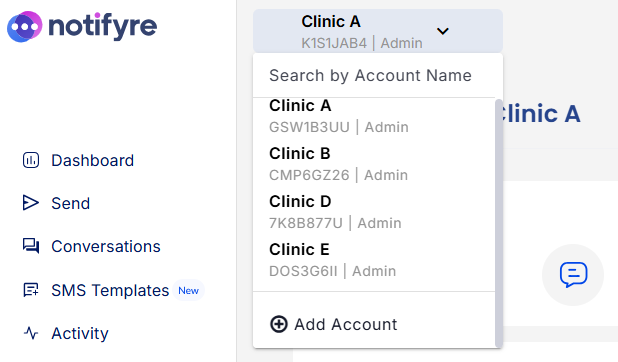Select Clinic B from account list

click(x=374, y=164)
